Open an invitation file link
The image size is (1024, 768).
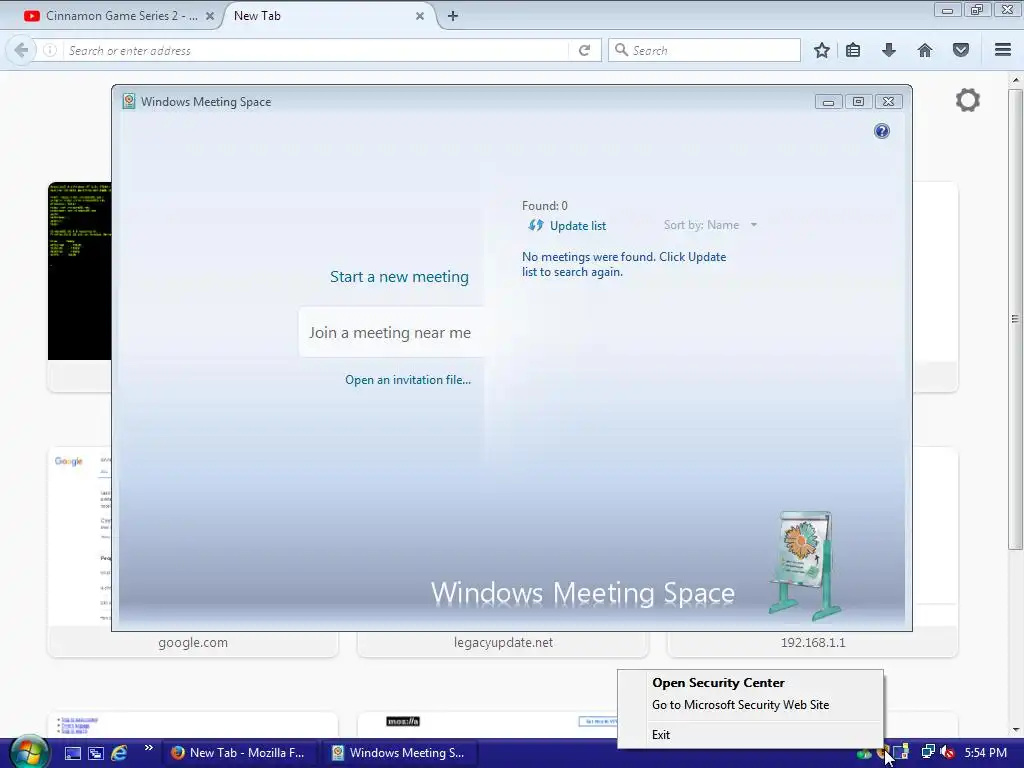click(x=408, y=379)
